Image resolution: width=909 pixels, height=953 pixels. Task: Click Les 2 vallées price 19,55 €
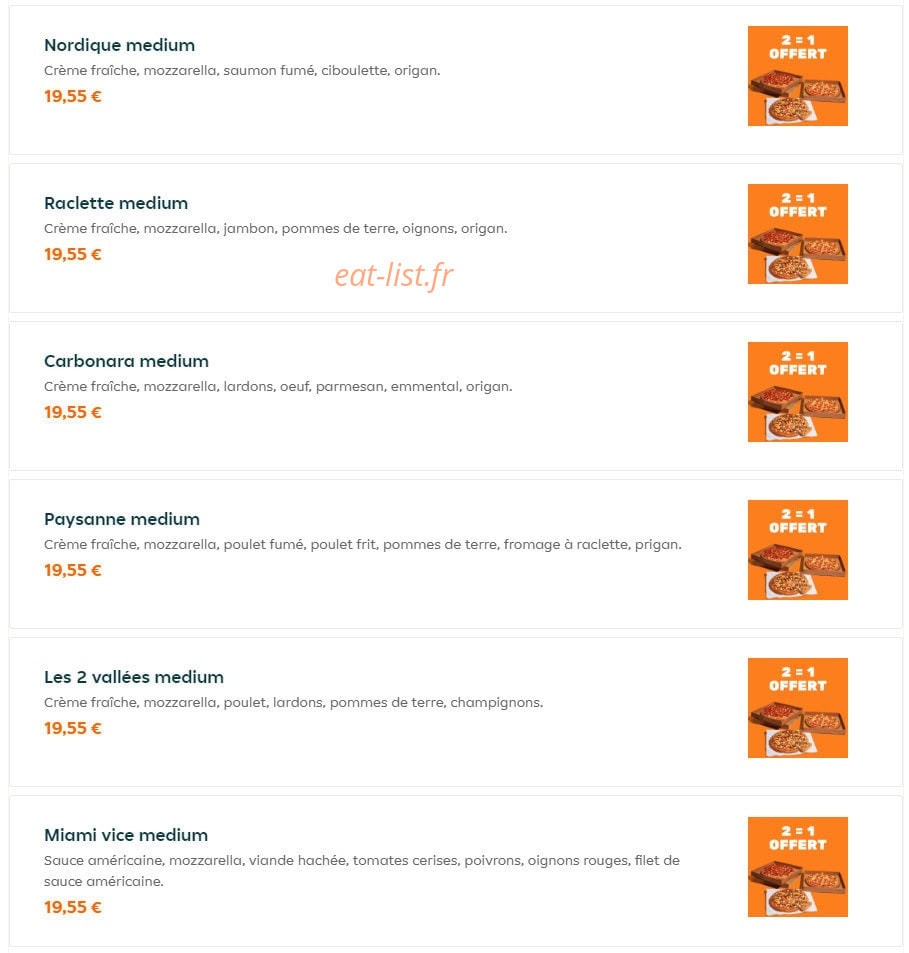coord(72,728)
